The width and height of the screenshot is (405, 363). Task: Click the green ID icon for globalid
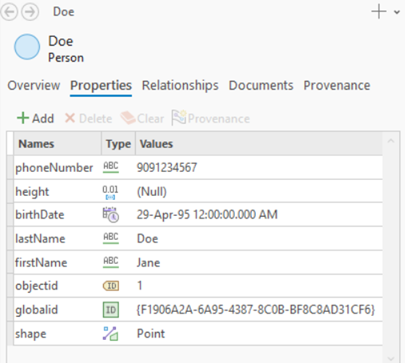(x=111, y=310)
